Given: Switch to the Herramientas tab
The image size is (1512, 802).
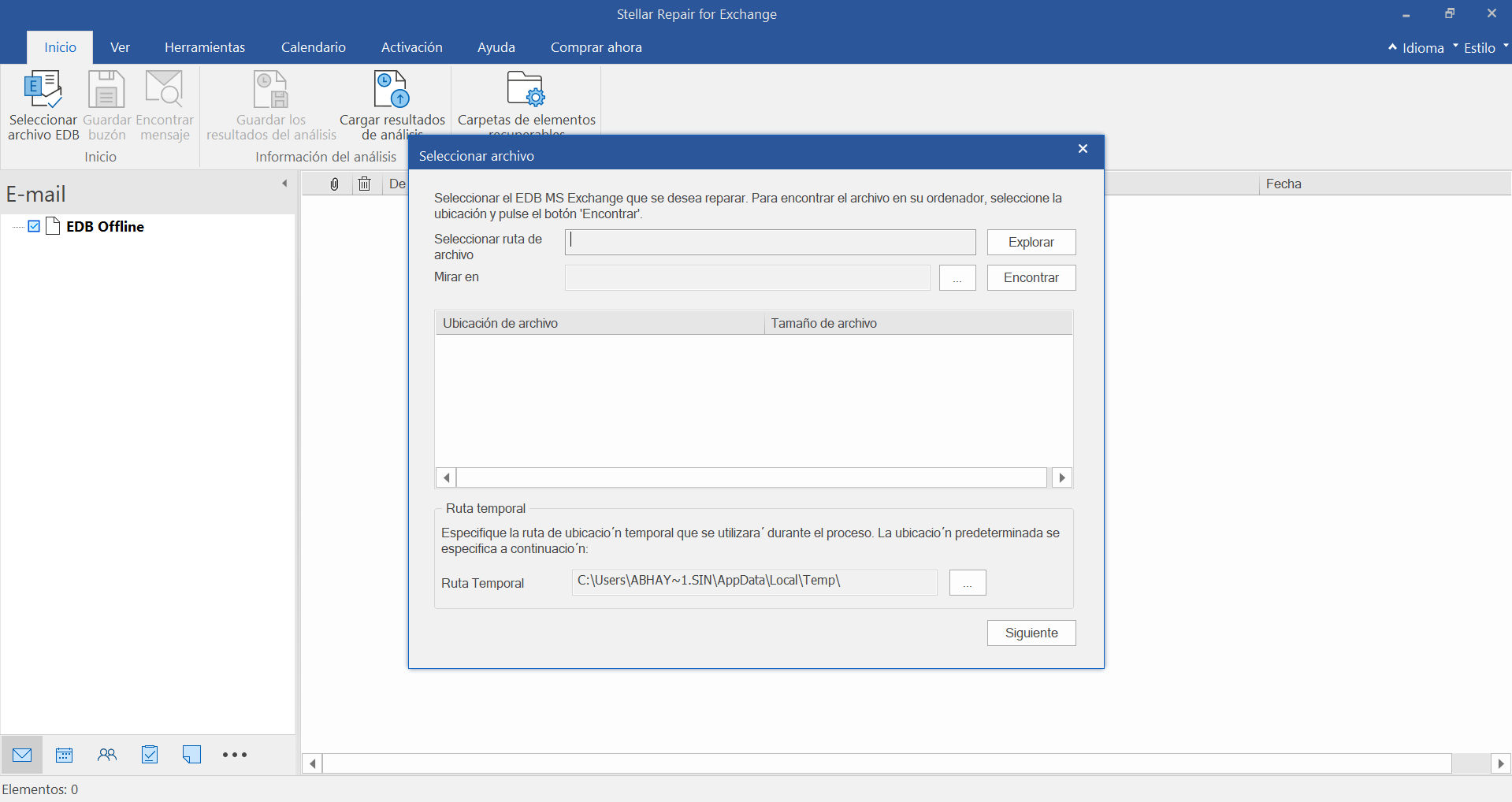Looking at the screenshot, I should (205, 47).
